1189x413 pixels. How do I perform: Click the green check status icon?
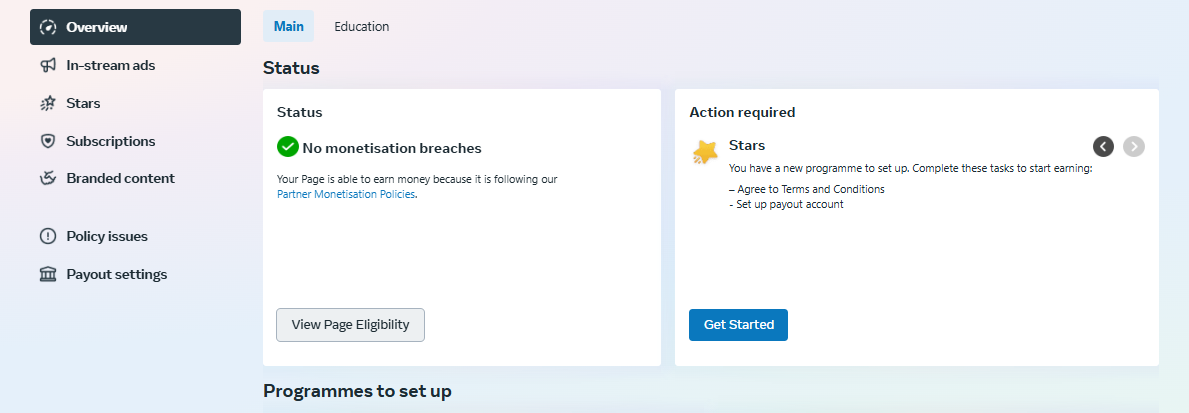[x=287, y=147]
